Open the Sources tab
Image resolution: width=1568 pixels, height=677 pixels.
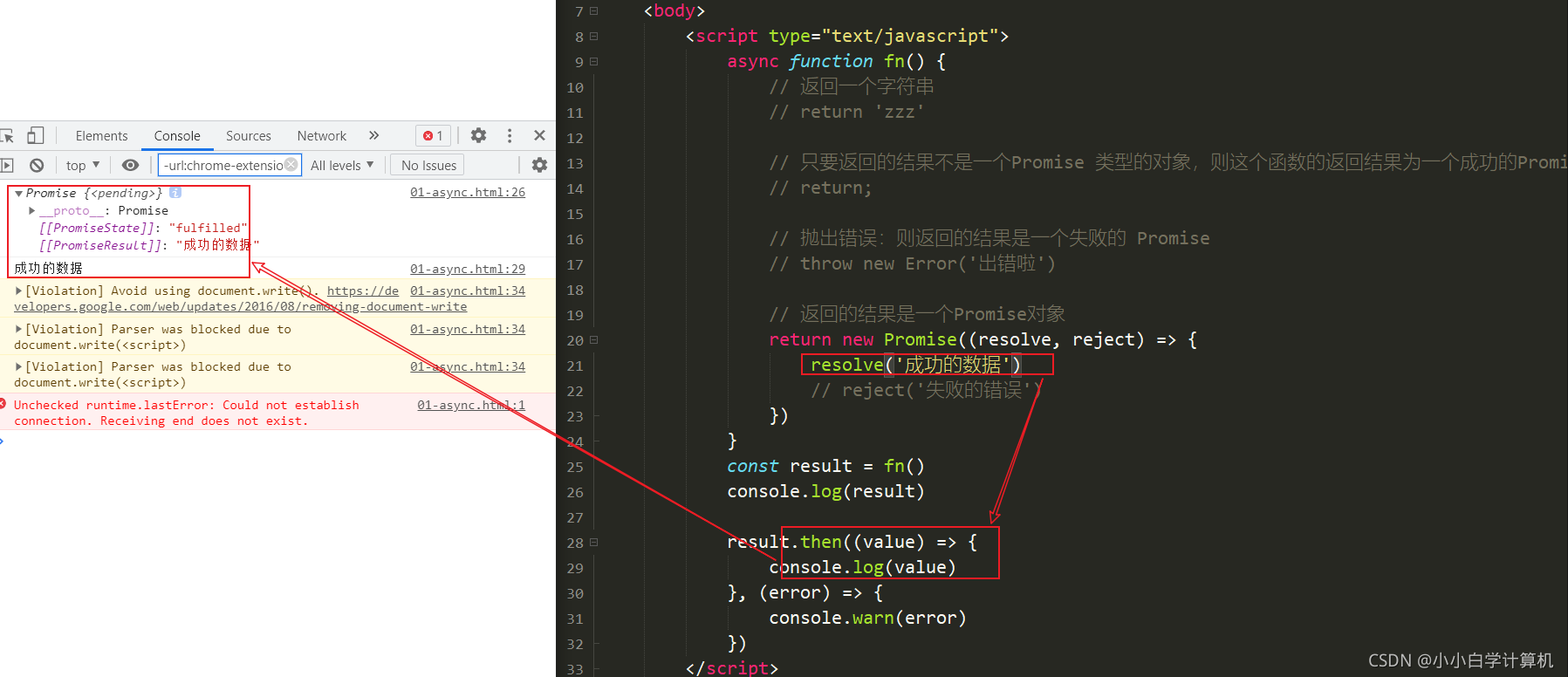(249, 136)
